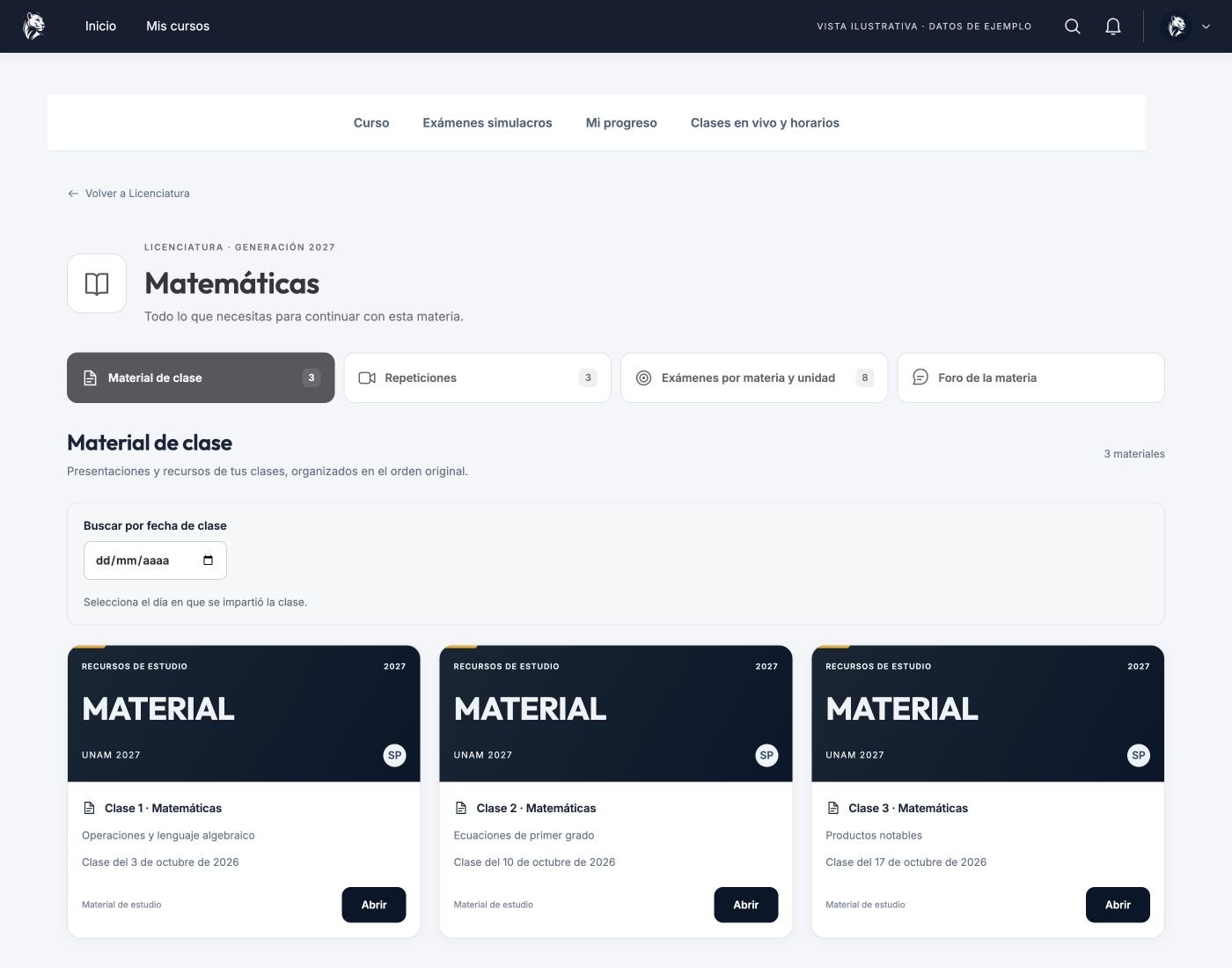Select the title Clase 1 · Matemáticas
The width and height of the screenshot is (1232, 968).
tap(163, 808)
